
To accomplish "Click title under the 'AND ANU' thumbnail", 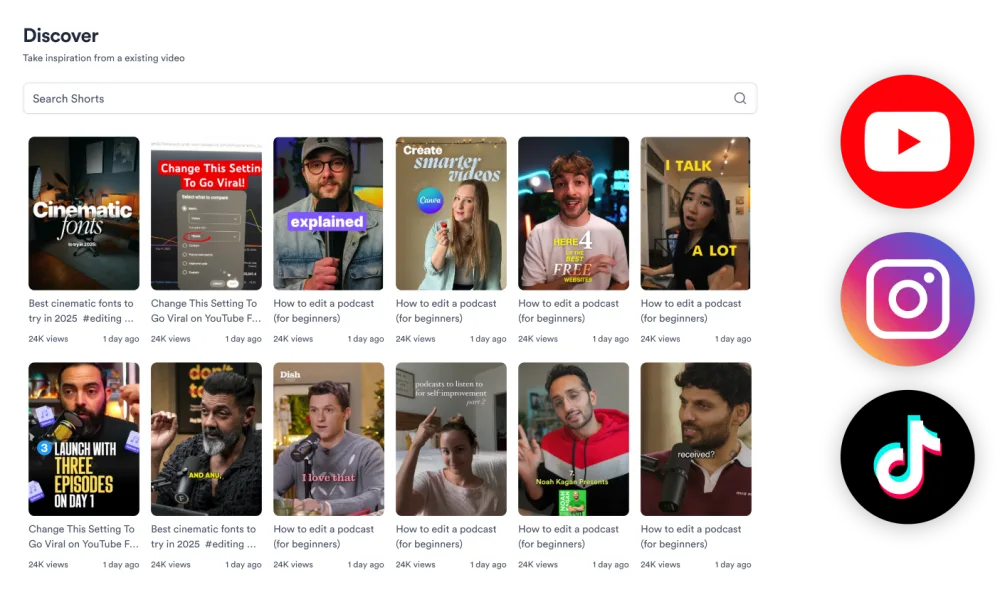I will pyautogui.click(x=204, y=537).
